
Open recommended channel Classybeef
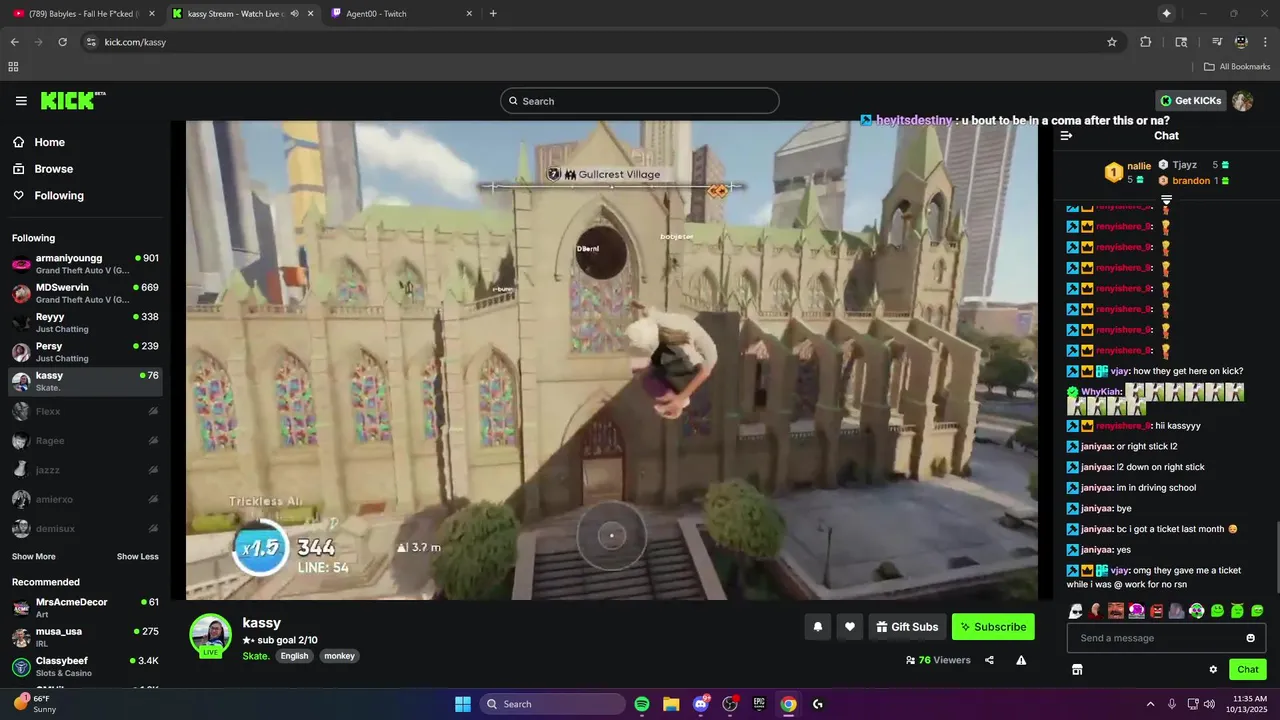85,667
